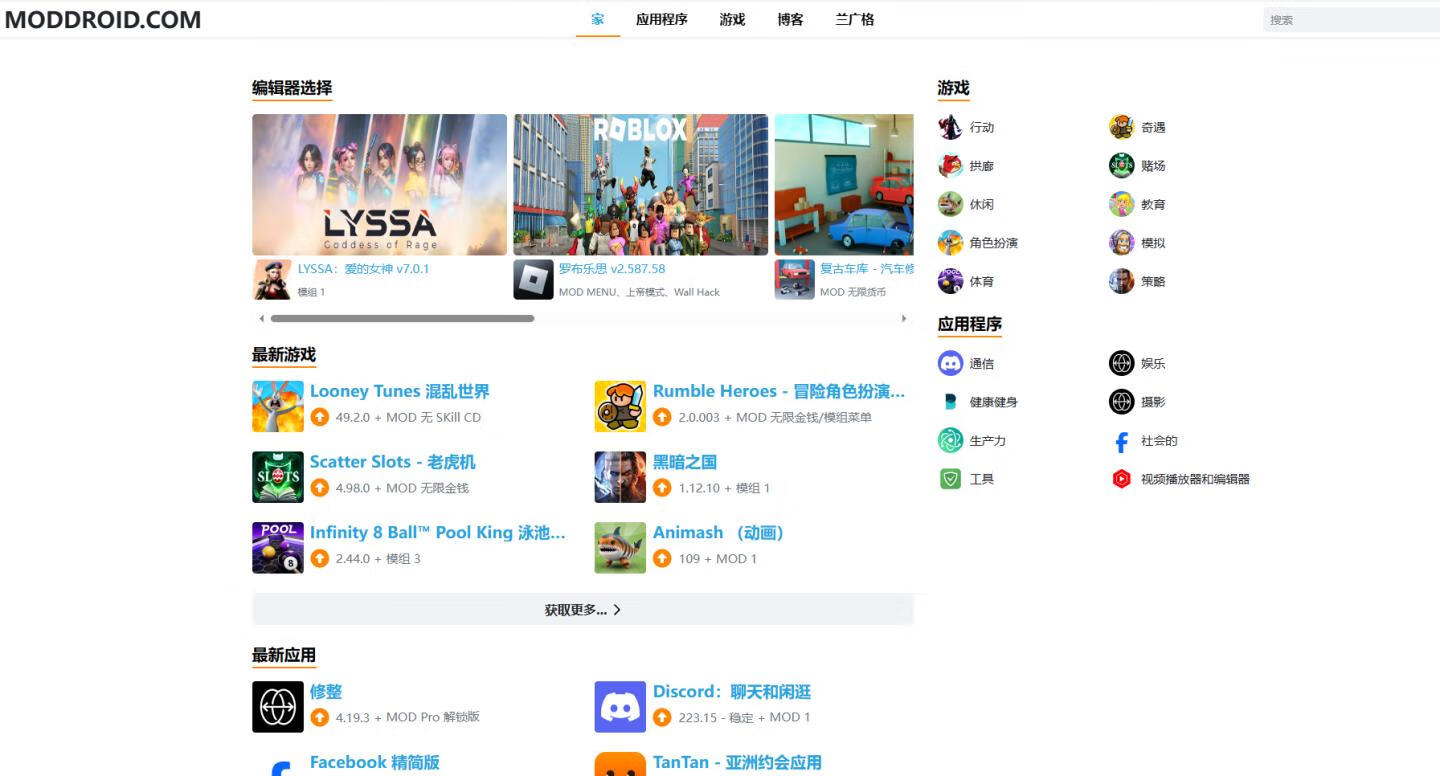Open the Looney Tunes game icon
Viewport: 1440px width, 776px height.
click(x=278, y=406)
